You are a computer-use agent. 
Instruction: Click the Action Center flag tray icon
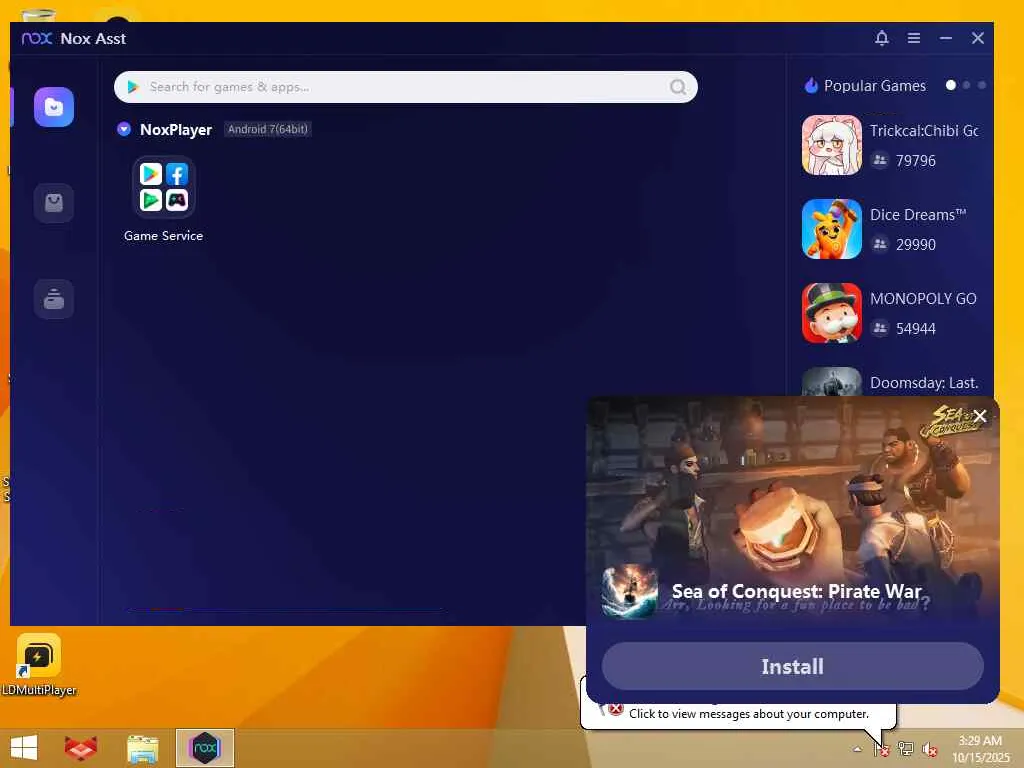(x=882, y=749)
